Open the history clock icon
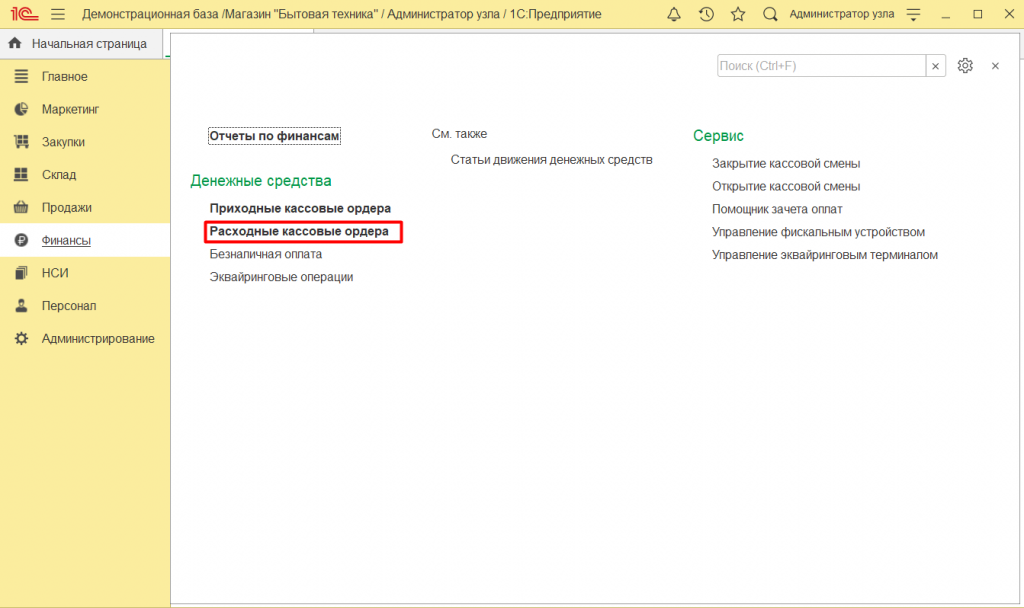 pyautogui.click(x=706, y=14)
